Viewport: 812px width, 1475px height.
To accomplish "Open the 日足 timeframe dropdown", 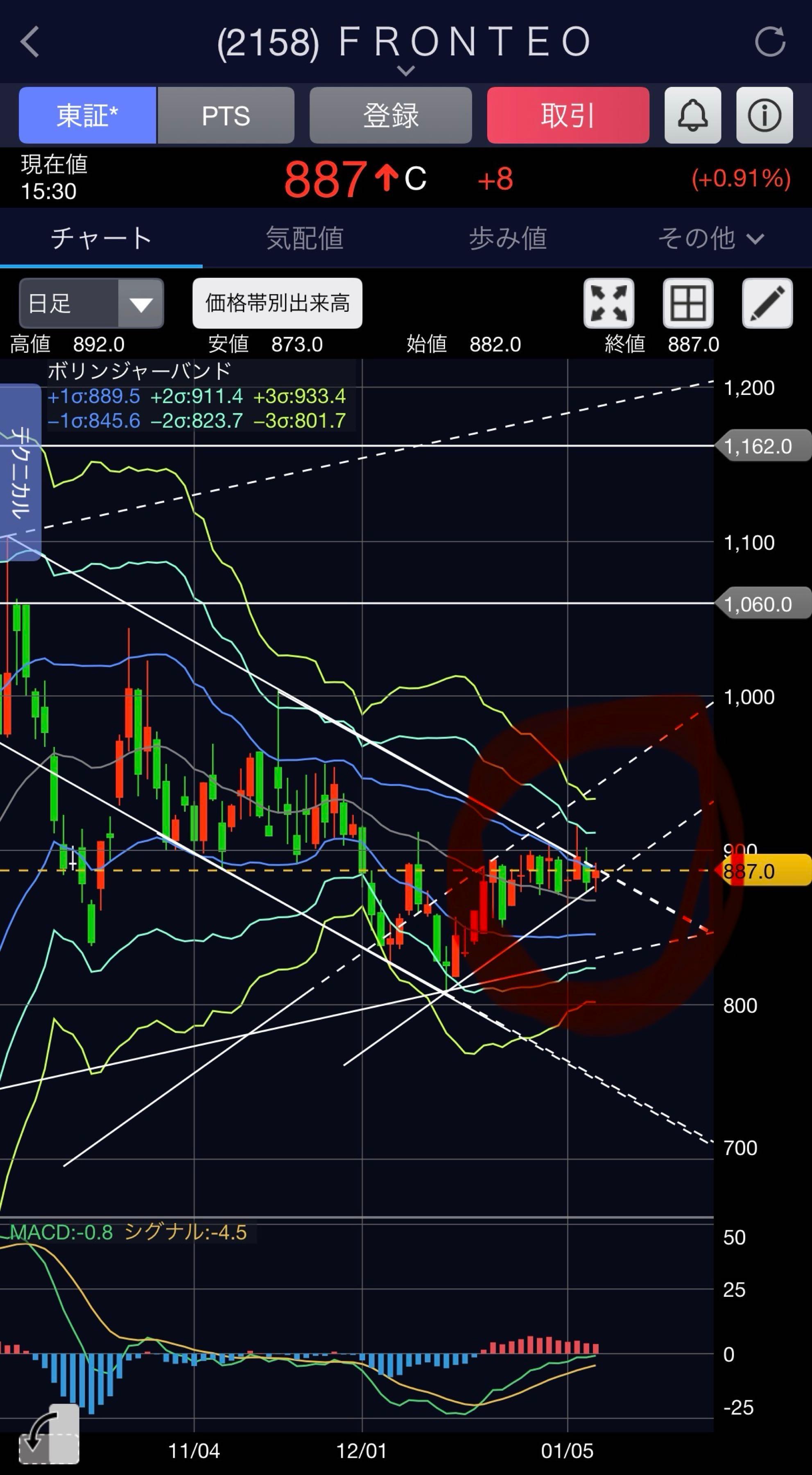I will (91, 303).
